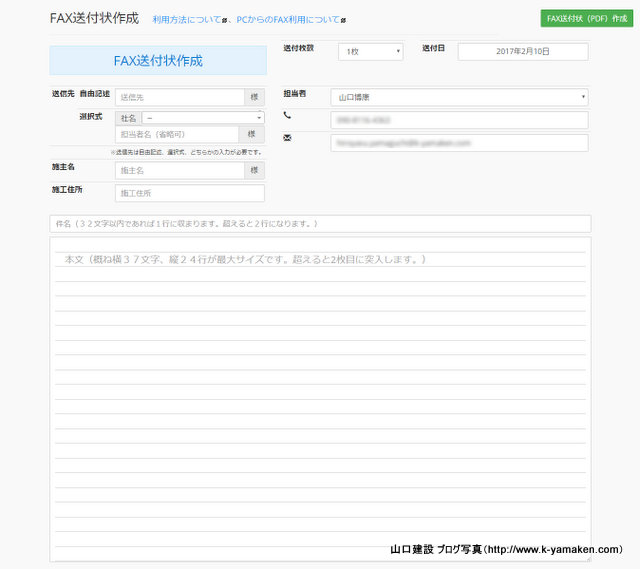Click the blurred email address field
This screenshot has height=569, width=640.
tap(459, 143)
